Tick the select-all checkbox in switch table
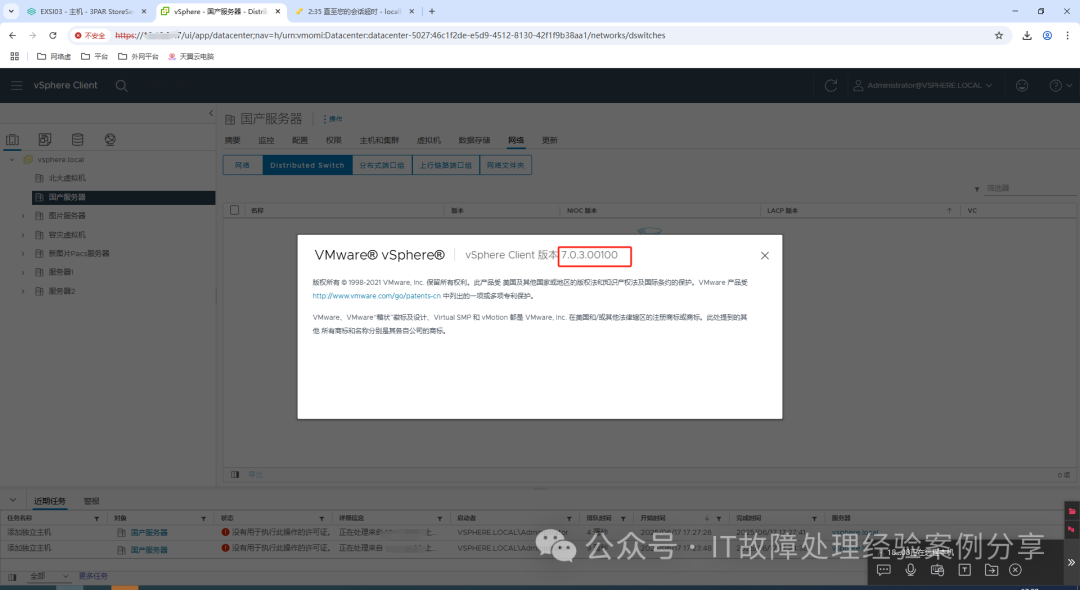Image resolution: width=1080 pixels, height=590 pixels. point(234,210)
